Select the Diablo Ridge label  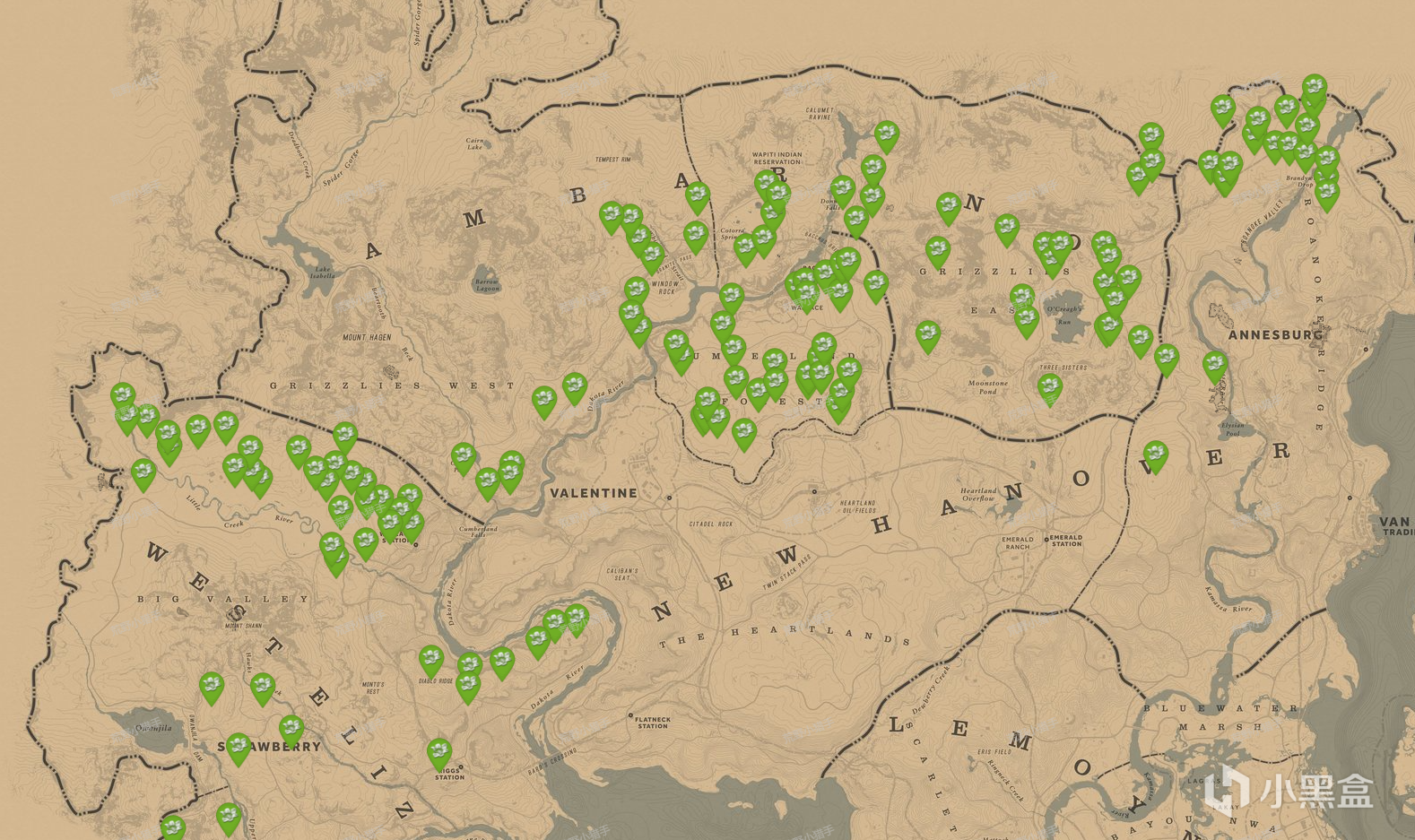pos(436,681)
